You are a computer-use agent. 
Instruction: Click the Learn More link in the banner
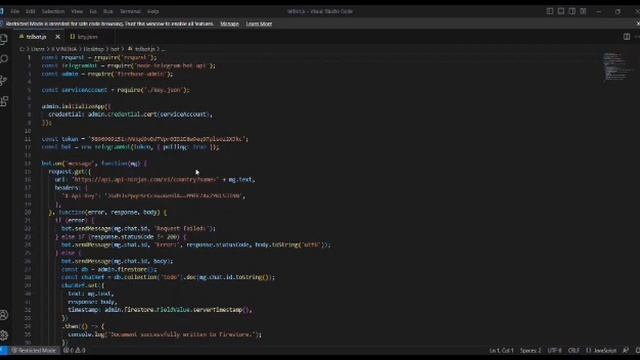[x=259, y=24]
